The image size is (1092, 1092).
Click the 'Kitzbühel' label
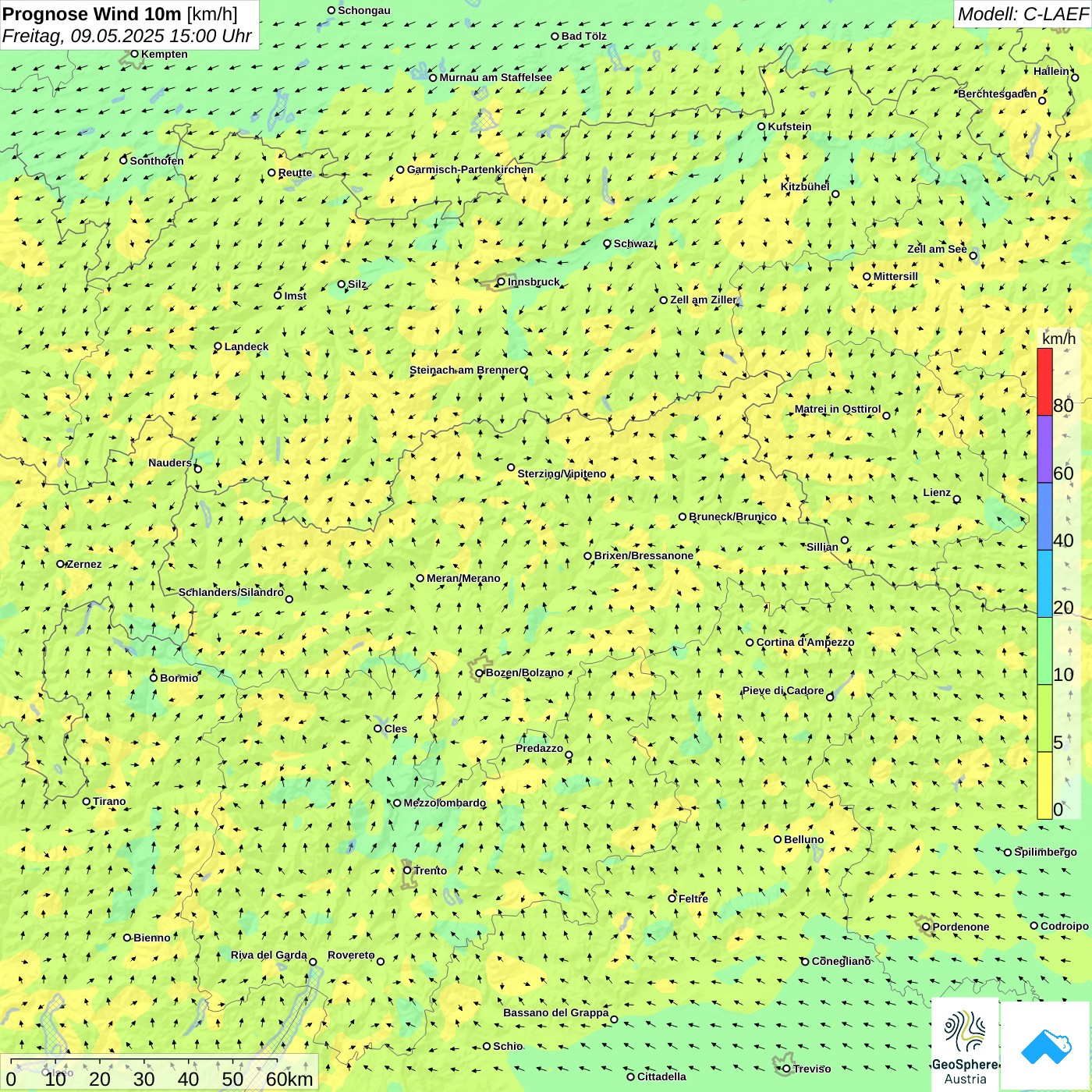[x=805, y=186]
